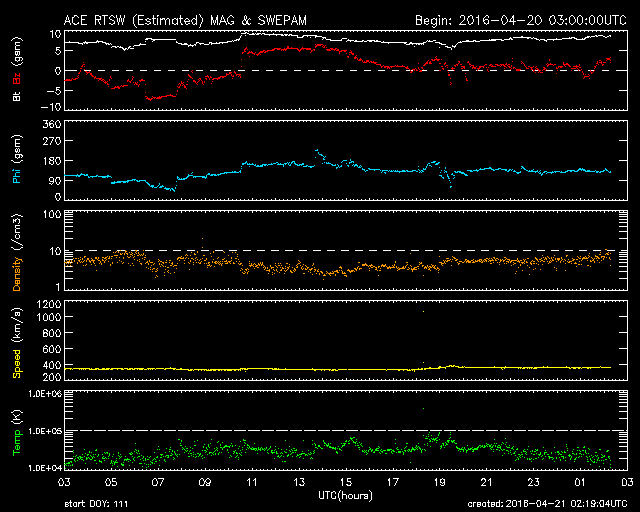Select the red "Bz" axis label
This screenshot has width=640, height=512.
tap(17, 79)
